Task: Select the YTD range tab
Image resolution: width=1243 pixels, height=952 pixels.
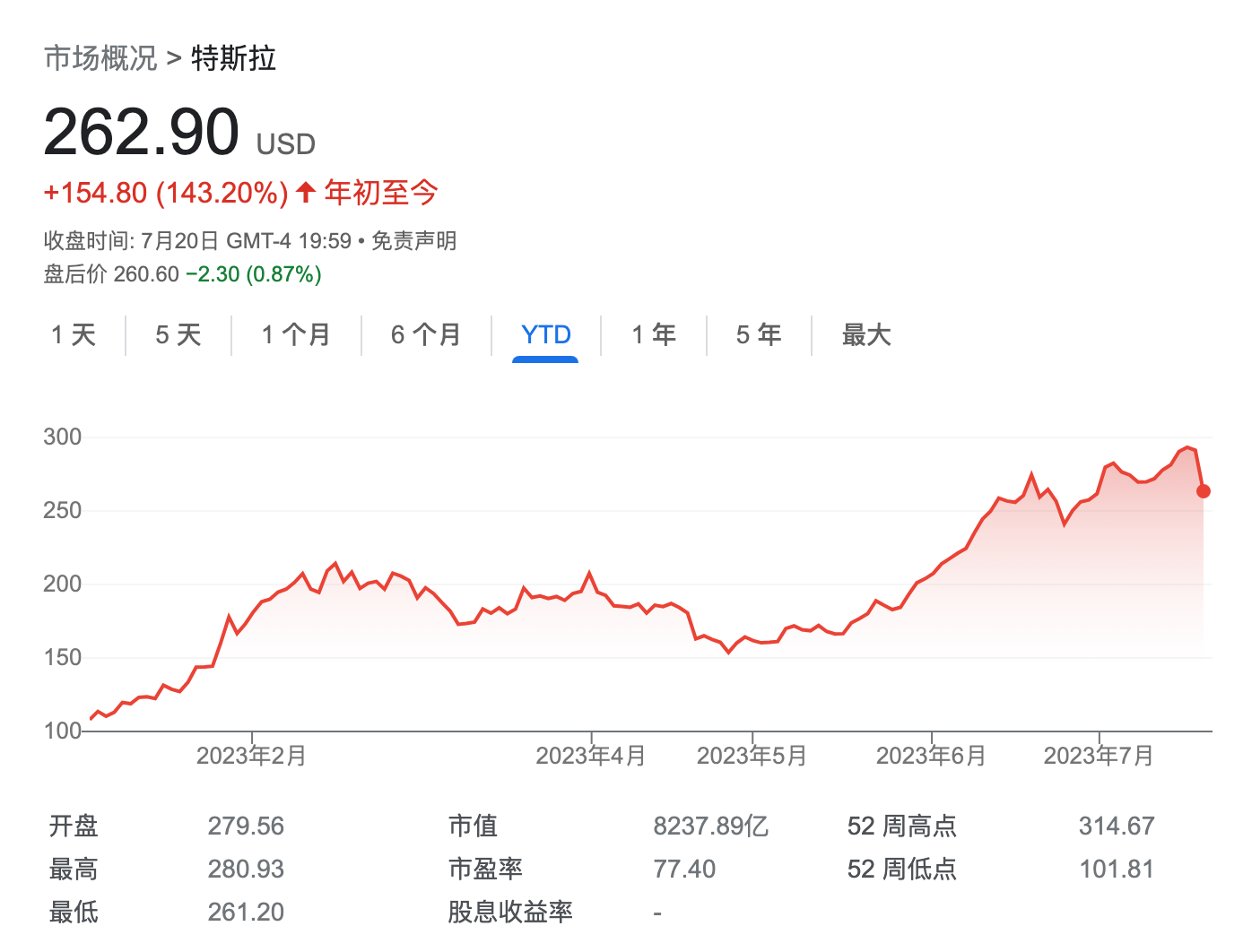Action: 545,335
